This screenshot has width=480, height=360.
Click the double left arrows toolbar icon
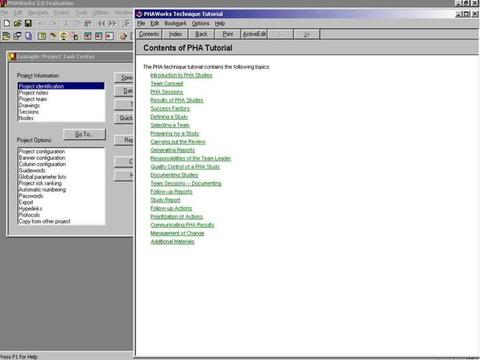tap(101, 23)
